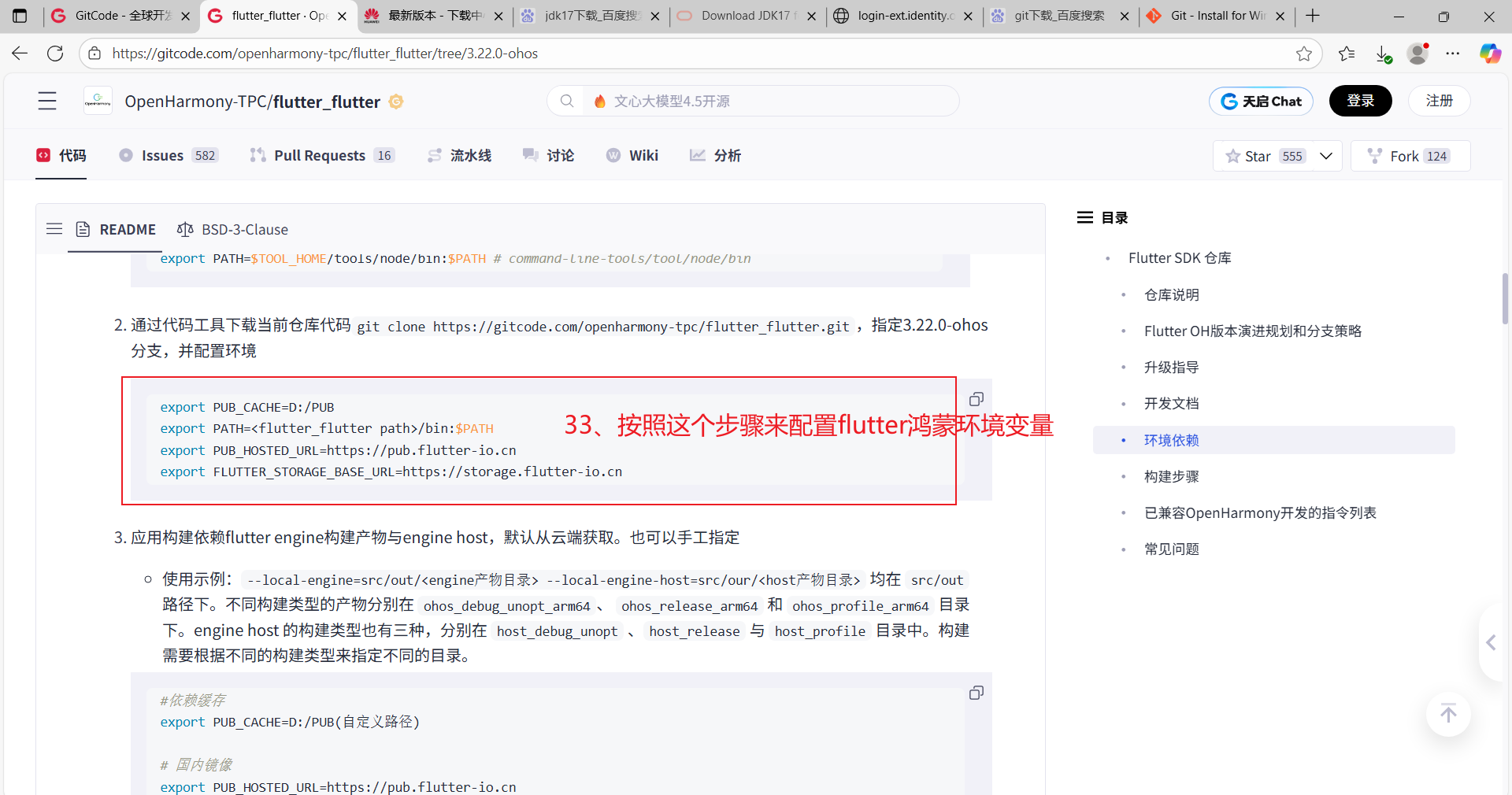Image resolution: width=1512 pixels, height=795 pixels.
Task: Close the Git - Install for Windows tab
Action: coord(1280,16)
